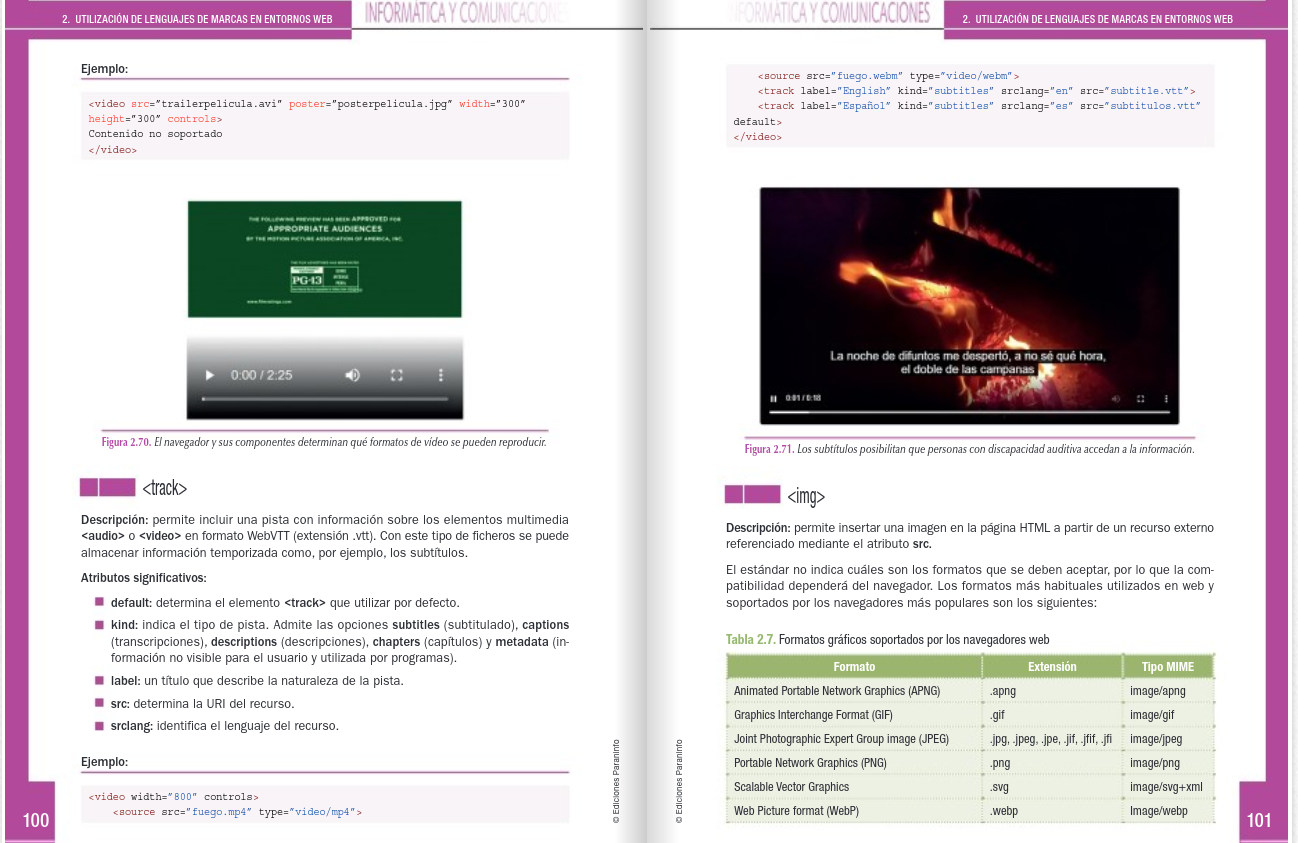Open the more-options menu on the fireplace player
1298x843 pixels.
pyautogui.click(x=1166, y=397)
